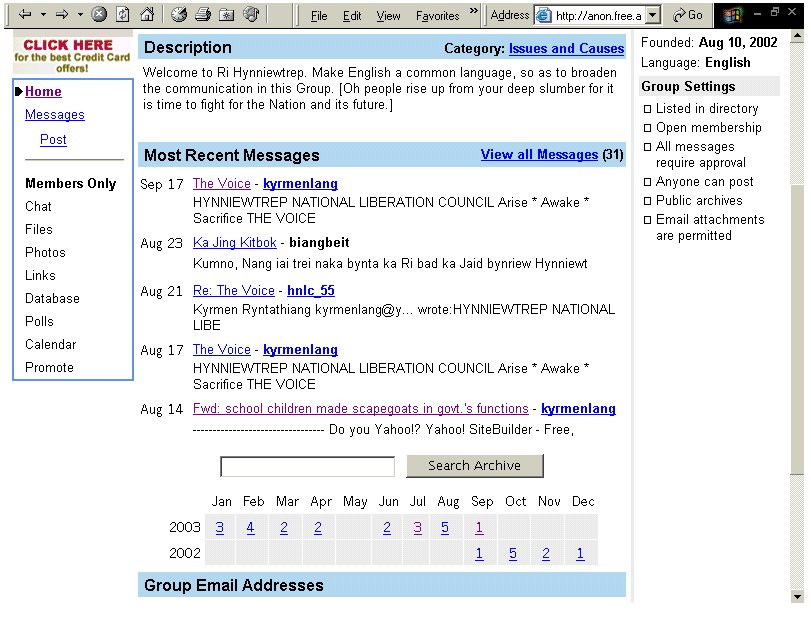Click the Database item under Members Only
The height and width of the screenshot is (618, 811).
click(x=52, y=298)
